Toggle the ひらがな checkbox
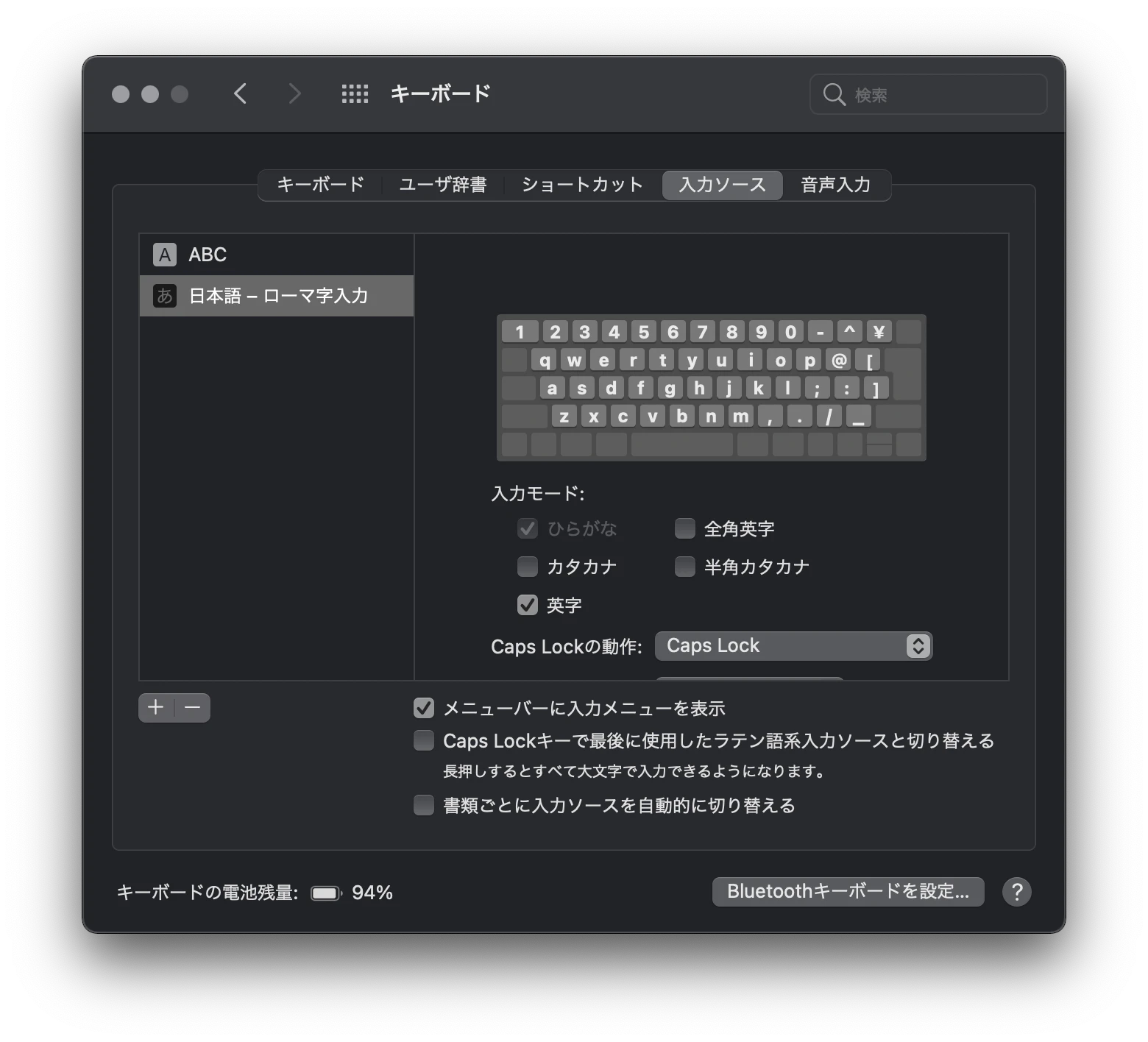 [x=528, y=528]
